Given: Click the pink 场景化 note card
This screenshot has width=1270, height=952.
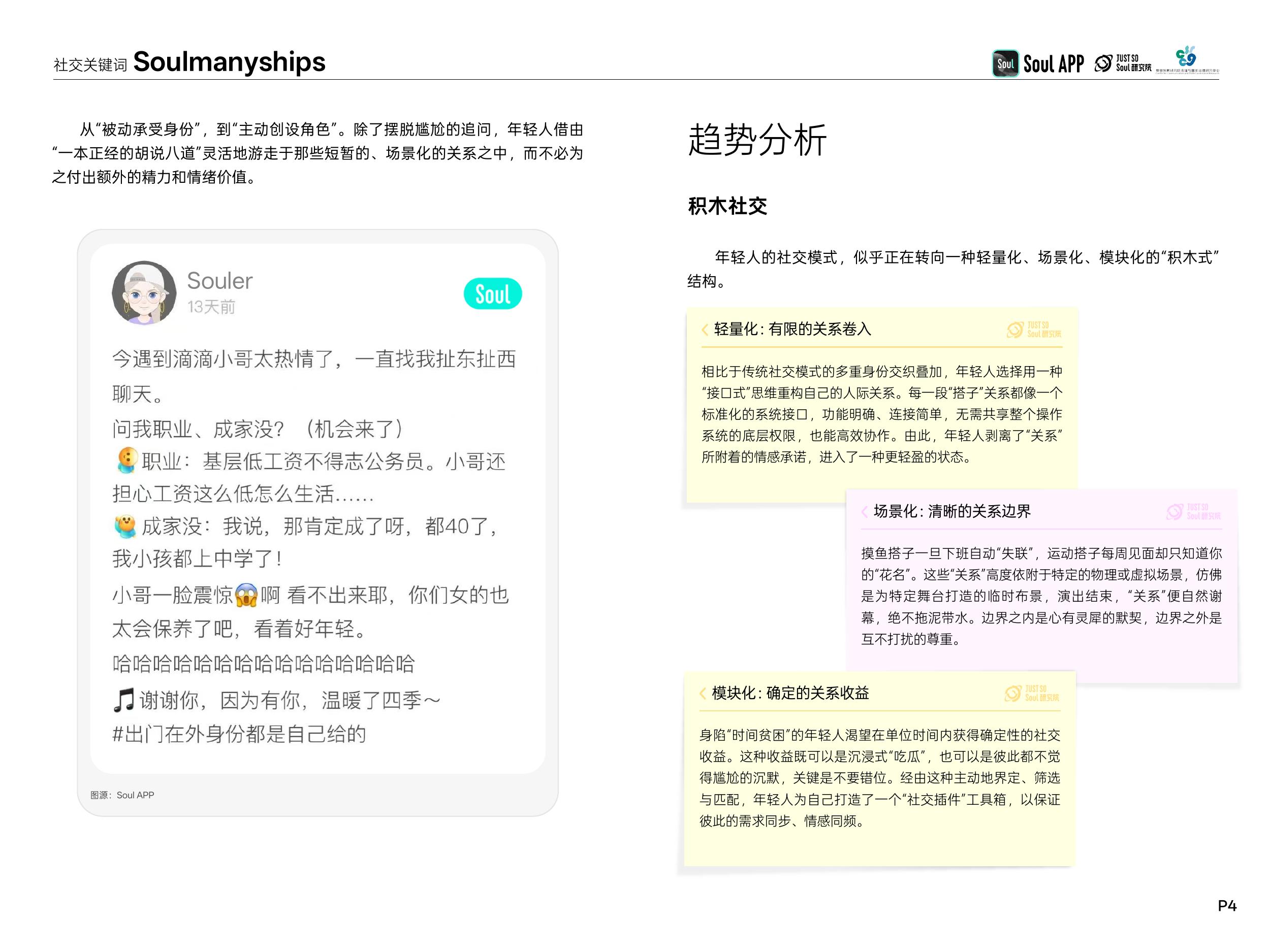Looking at the screenshot, I should pyautogui.click(x=1041, y=597).
